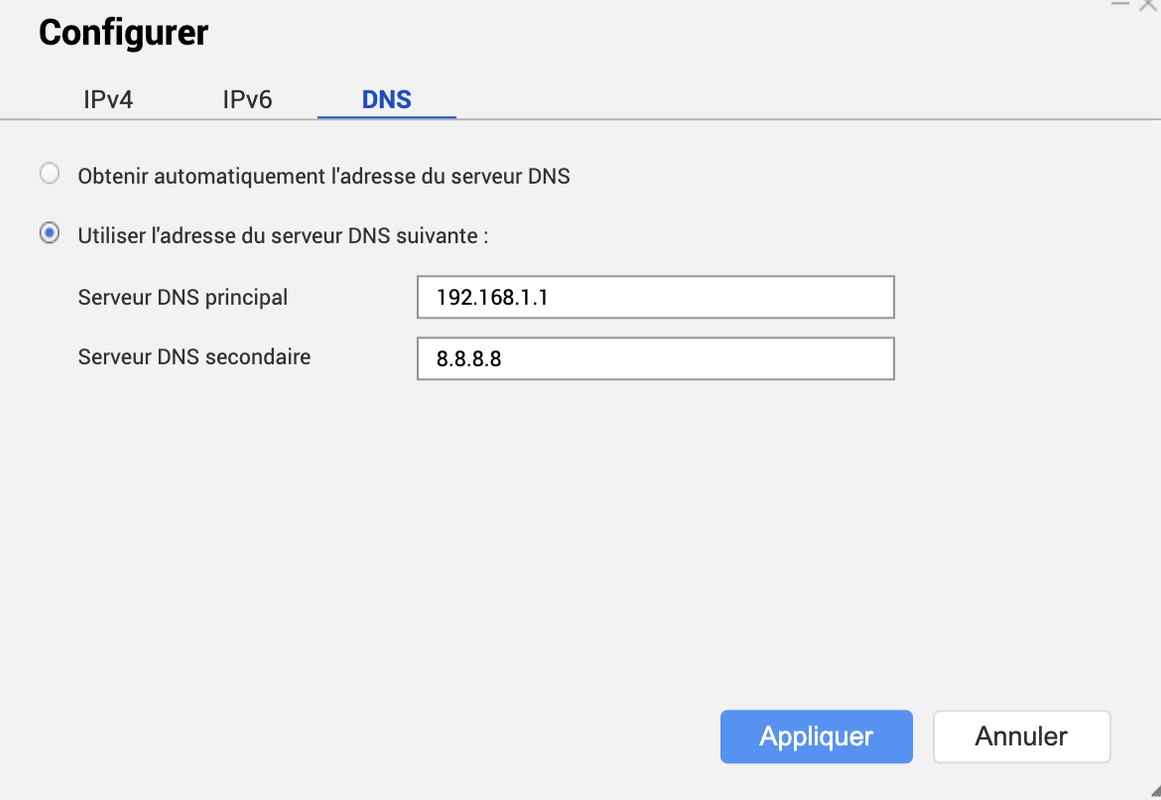
Task: Choose 'Utiliser l'adresse du serveur DNS suivante'
Action: click(50, 233)
